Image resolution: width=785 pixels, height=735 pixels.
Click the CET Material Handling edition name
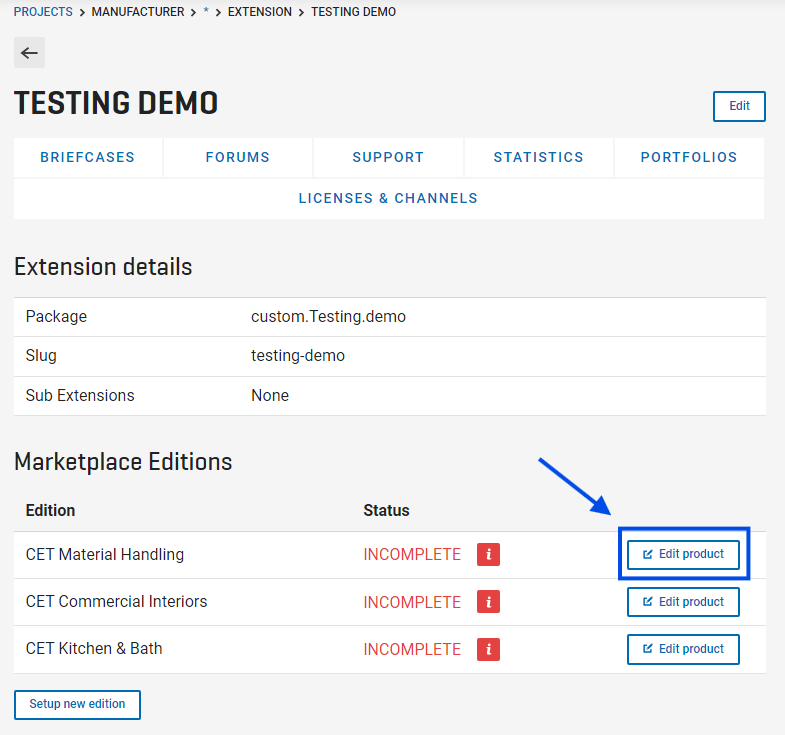point(105,554)
